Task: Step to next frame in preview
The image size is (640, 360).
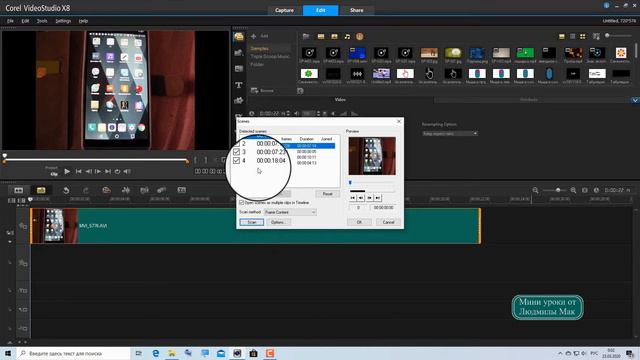Action: (x=98, y=171)
